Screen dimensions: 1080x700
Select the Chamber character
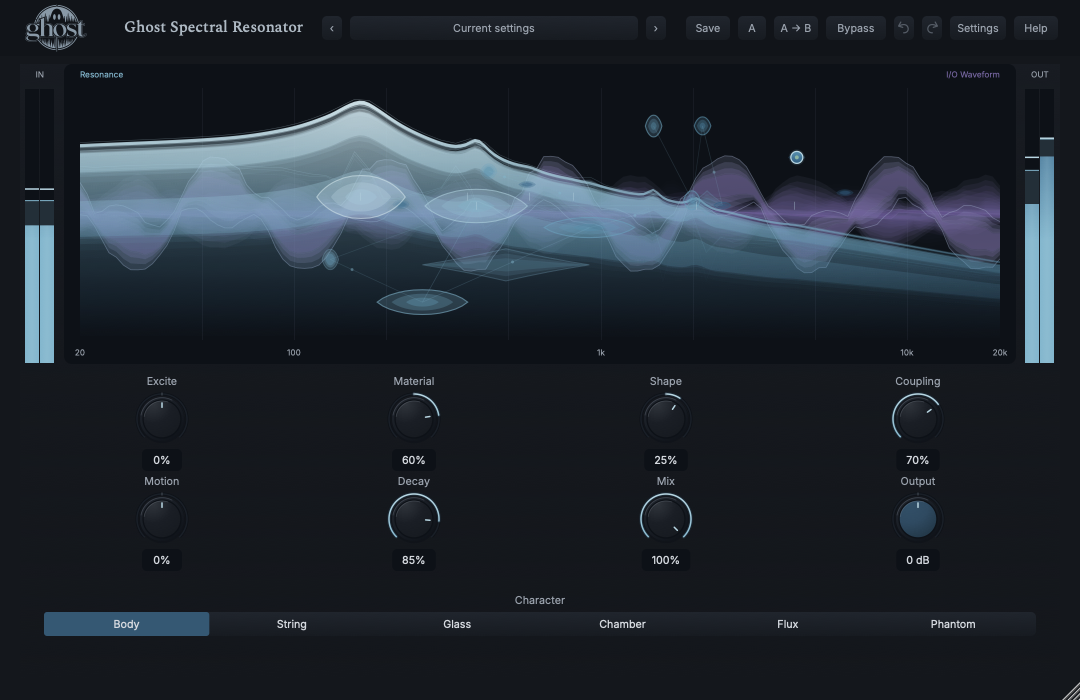[x=622, y=624]
